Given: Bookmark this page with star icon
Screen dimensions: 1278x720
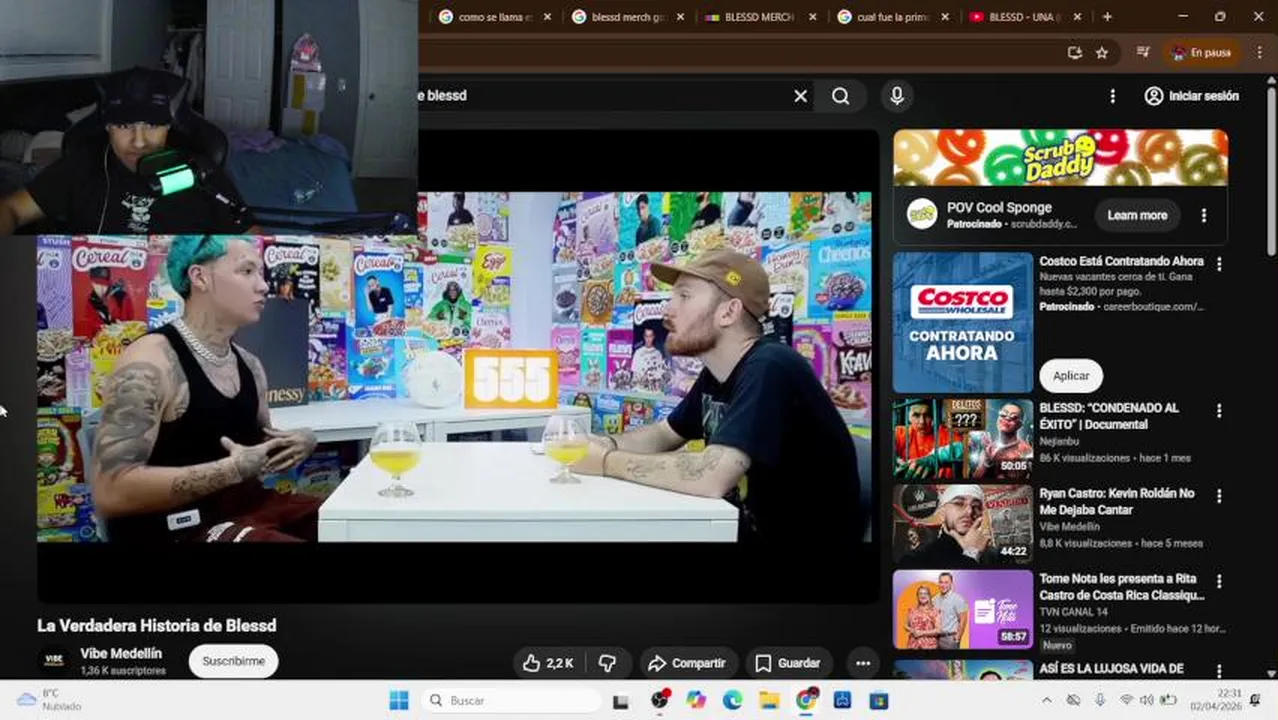Looking at the screenshot, I should [1102, 53].
